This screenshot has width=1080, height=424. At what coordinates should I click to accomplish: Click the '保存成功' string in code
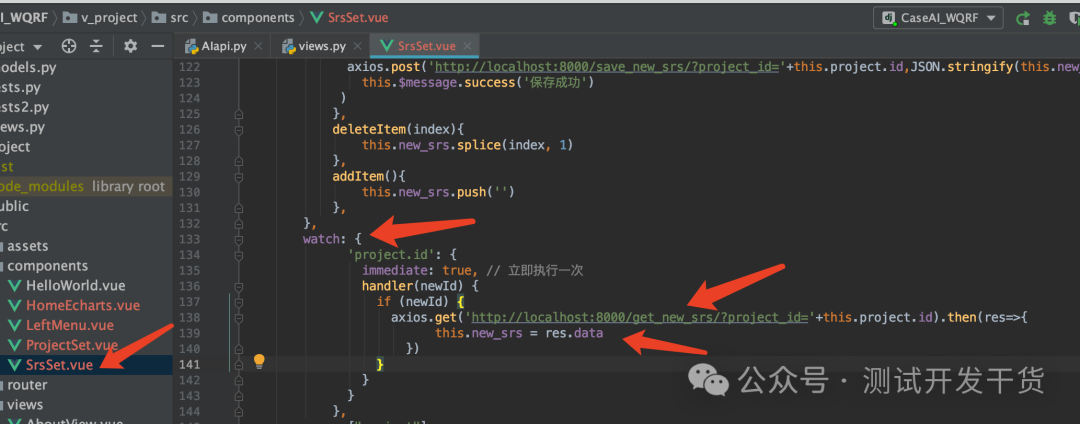(554, 83)
